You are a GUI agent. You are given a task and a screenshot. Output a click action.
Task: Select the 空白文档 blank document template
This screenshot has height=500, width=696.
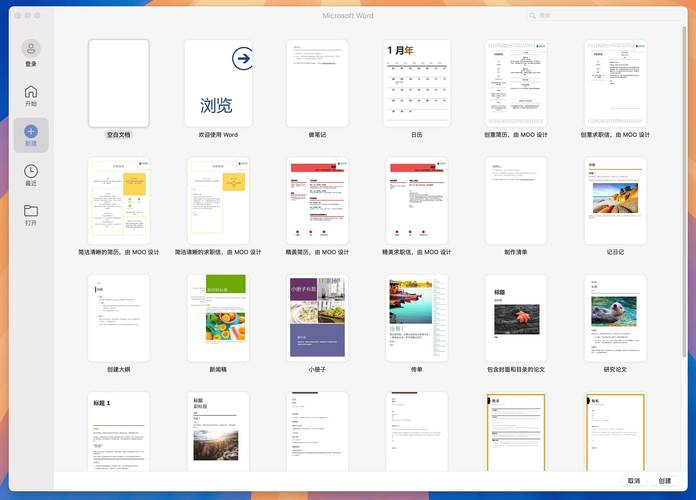119,83
